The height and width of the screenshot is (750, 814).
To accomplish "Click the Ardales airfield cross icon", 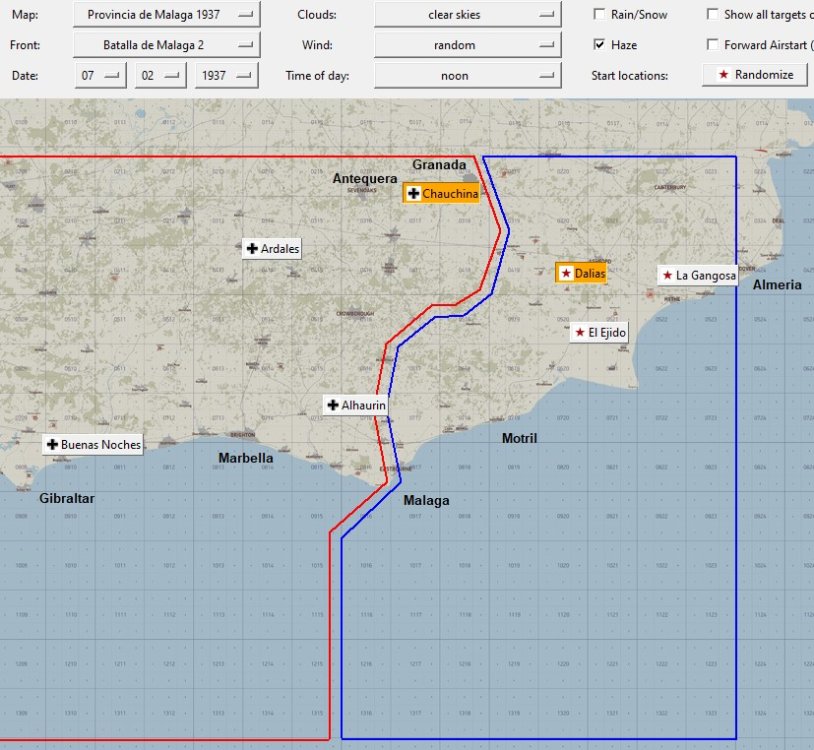I will (x=250, y=249).
